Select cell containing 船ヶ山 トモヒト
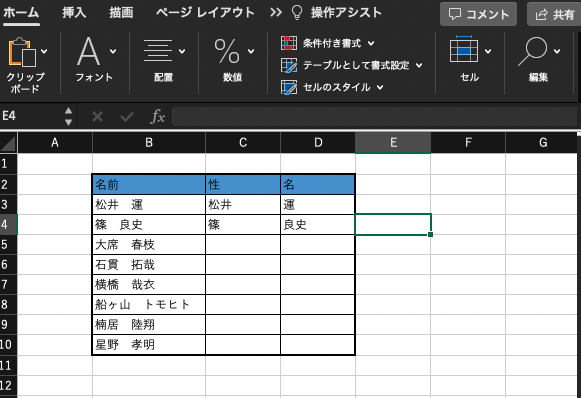 149,305
